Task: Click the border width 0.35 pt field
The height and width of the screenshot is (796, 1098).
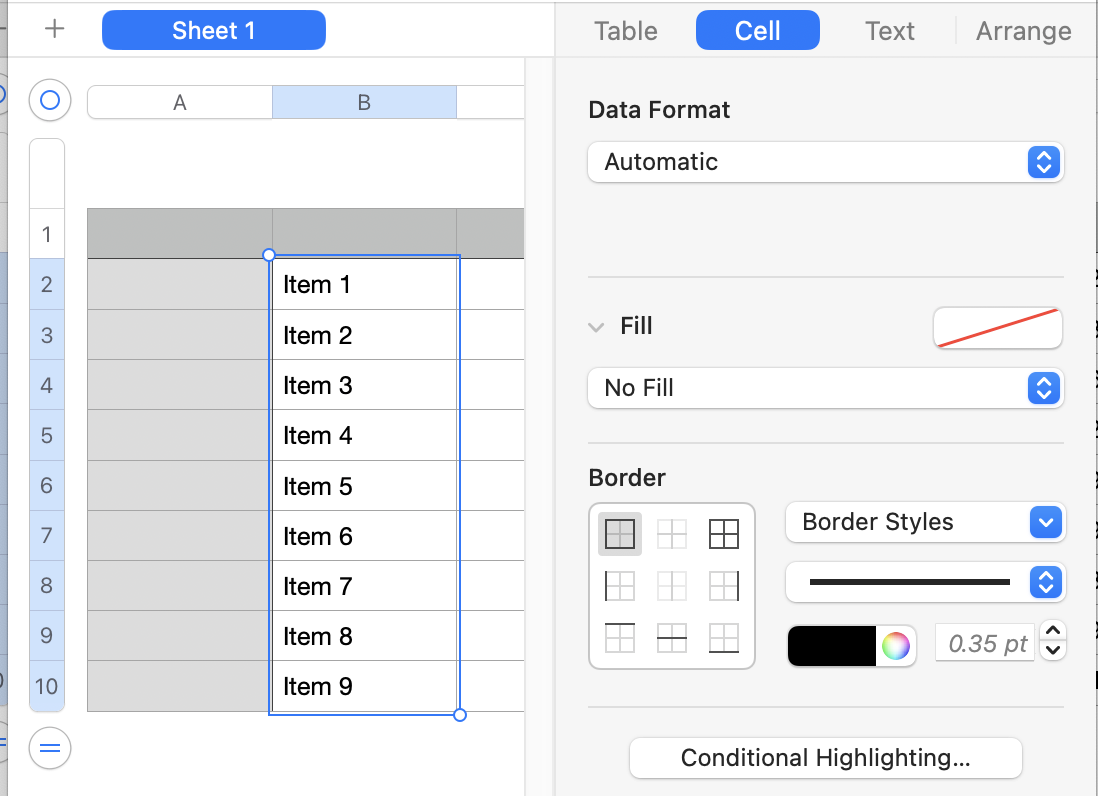Action: tap(986, 644)
